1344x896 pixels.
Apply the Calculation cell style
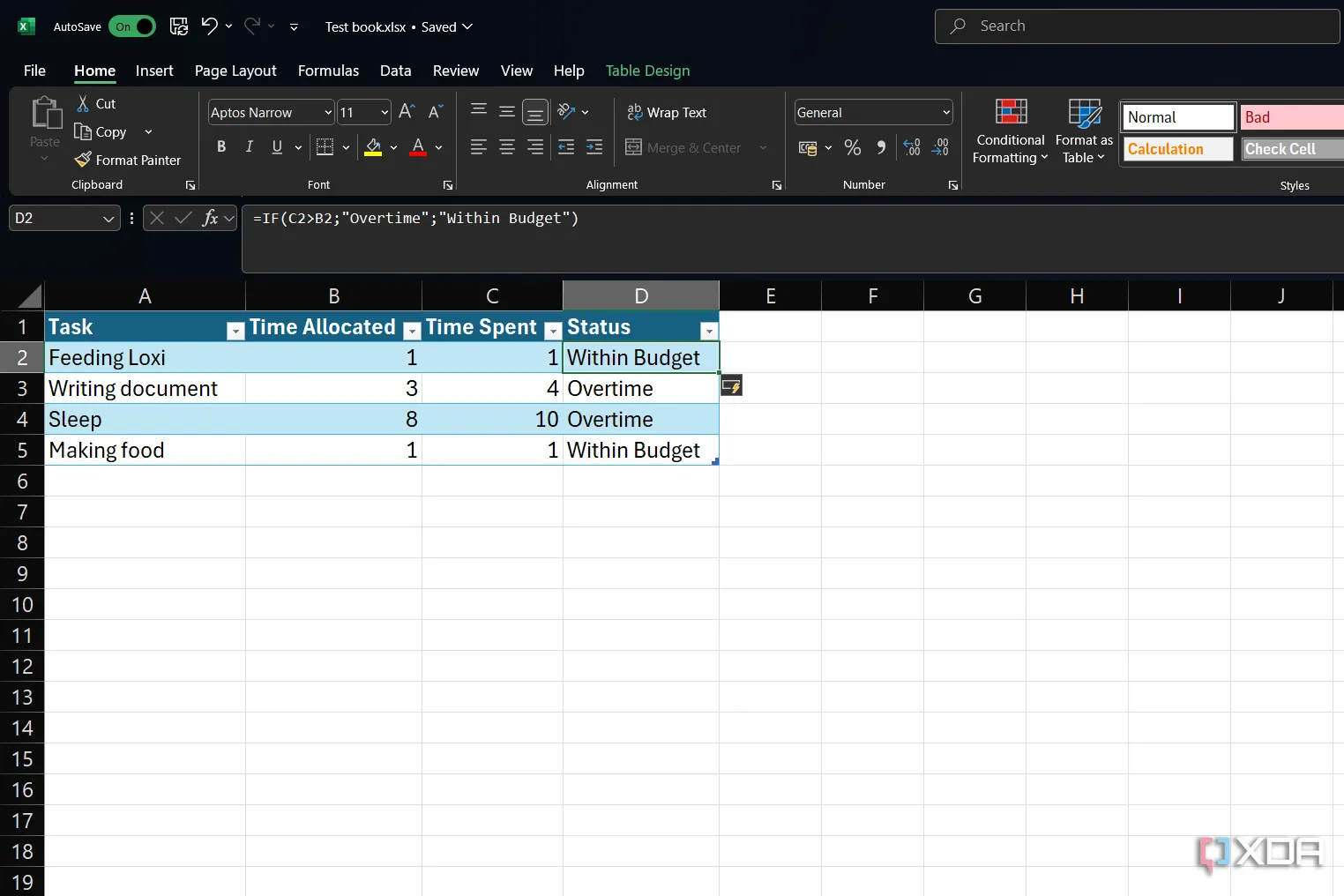[1178, 149]
